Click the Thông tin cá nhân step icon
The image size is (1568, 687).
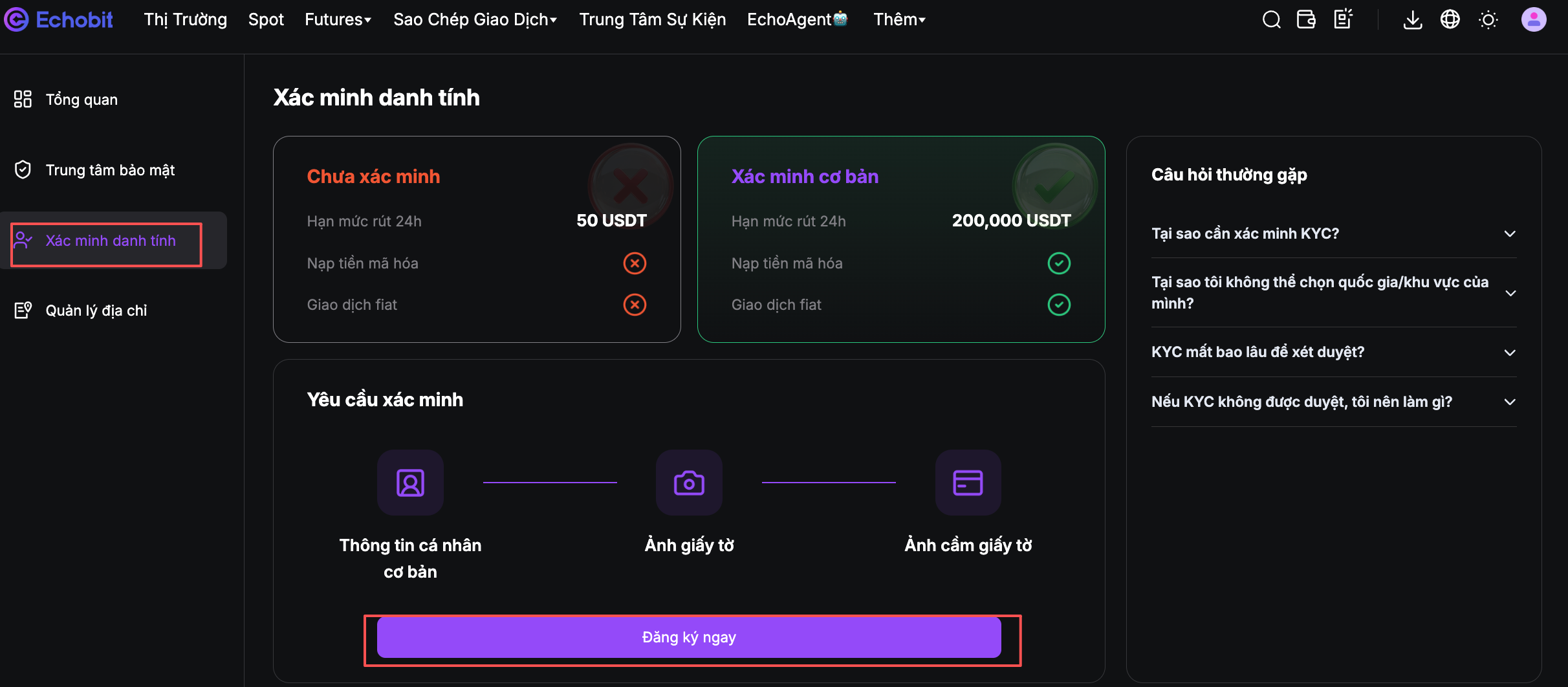tap(410, 483)
